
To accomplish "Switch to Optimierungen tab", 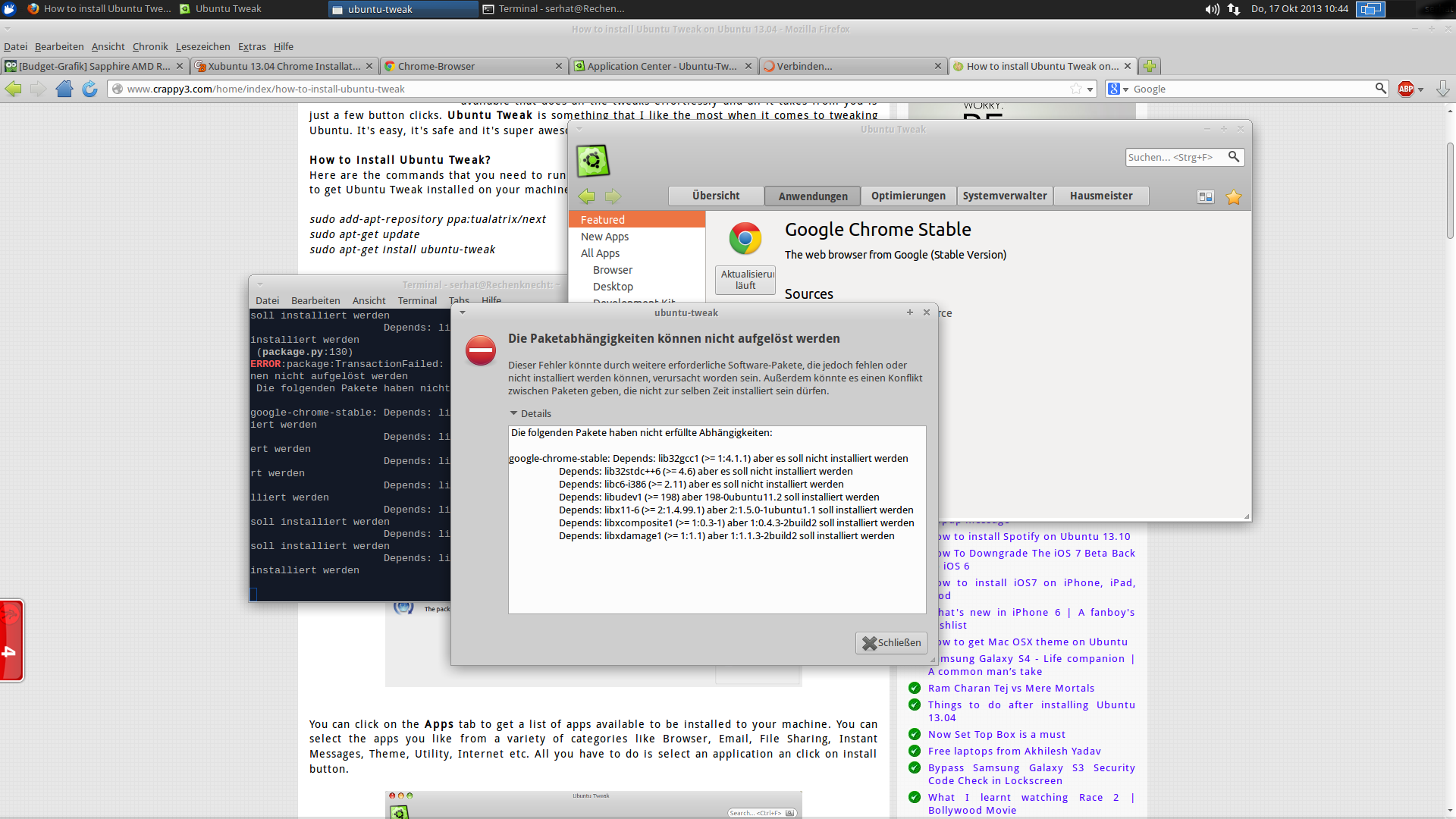I will pyautogui.click(x=908, y=196).
